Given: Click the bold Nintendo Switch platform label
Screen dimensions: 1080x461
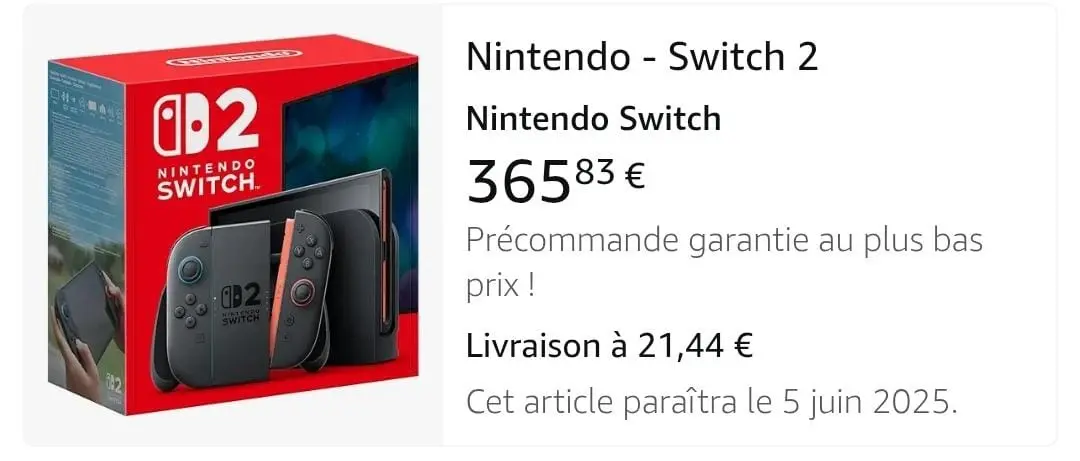Looking at the screenshot, I should 593,119.
